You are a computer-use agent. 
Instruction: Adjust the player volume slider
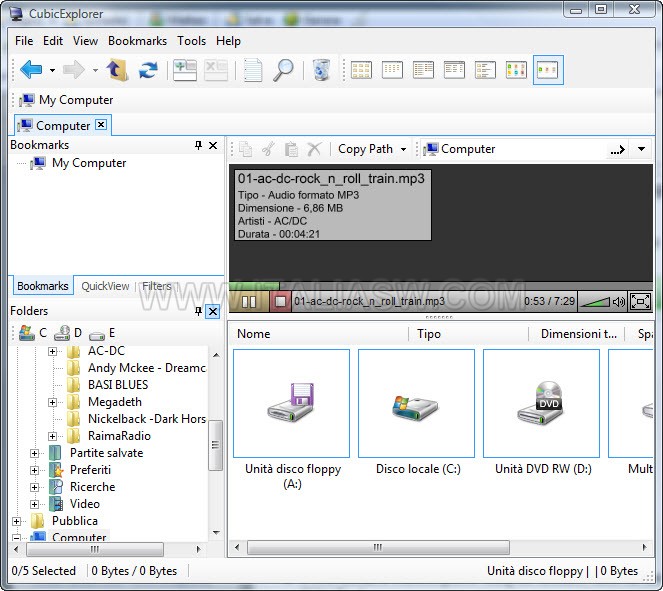[595, 302]
